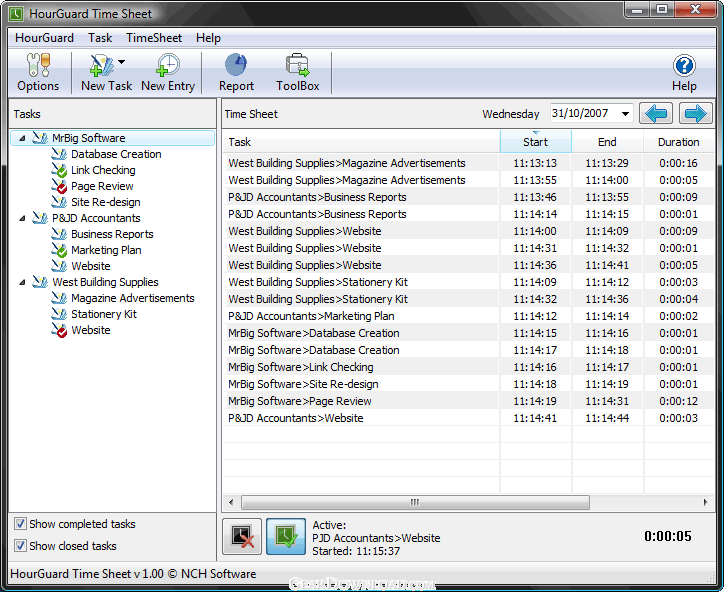This screenshot has width=724, height=592.
Task: Select the Marketing Plan tree item
Action: [106, 250]
